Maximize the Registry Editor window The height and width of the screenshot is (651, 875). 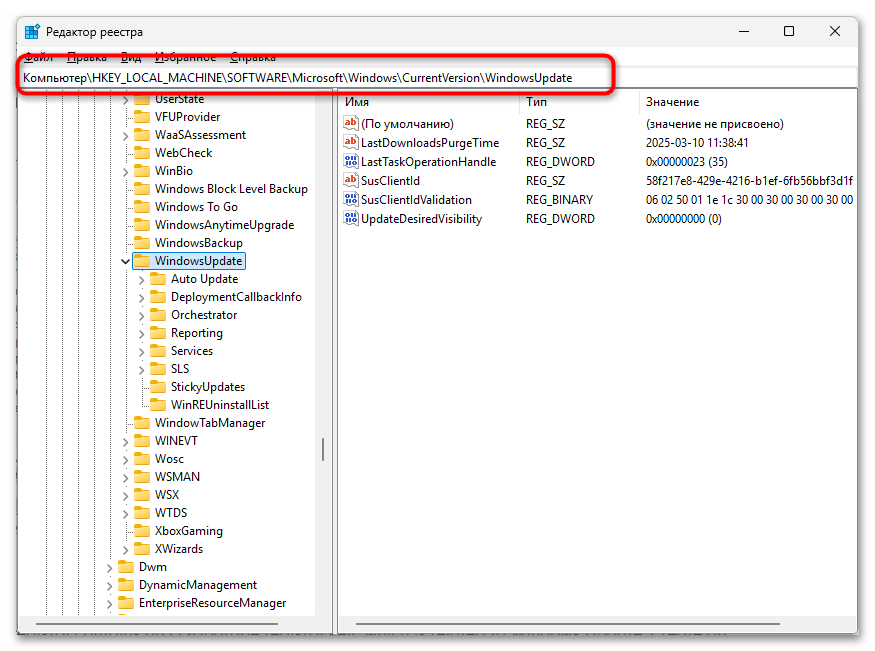789,31
